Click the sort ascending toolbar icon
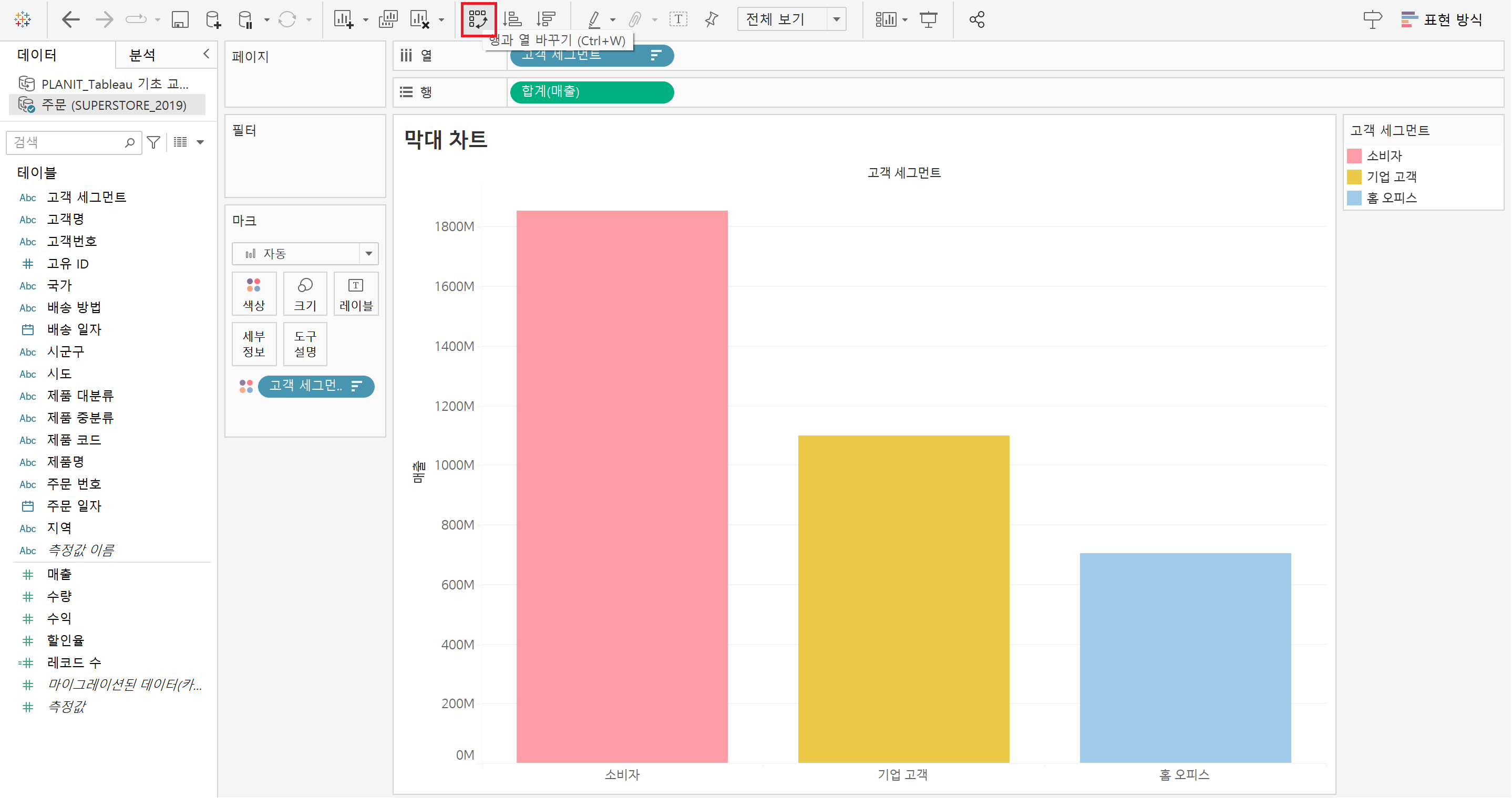This screenshot has width=1512, height=798. (x=512, y=19)
